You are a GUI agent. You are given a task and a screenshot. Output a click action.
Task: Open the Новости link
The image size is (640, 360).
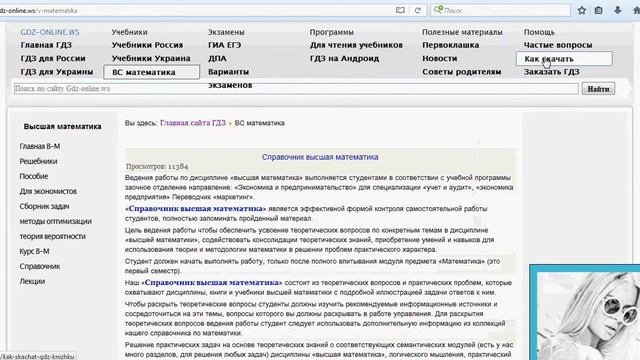point(440,58)
